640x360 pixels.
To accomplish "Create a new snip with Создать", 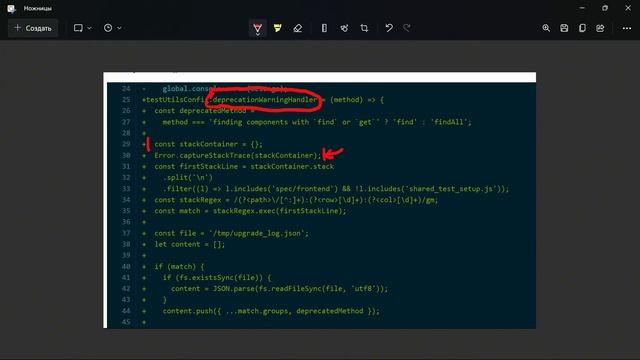I will pyautogui.click(x=33, y=28).
